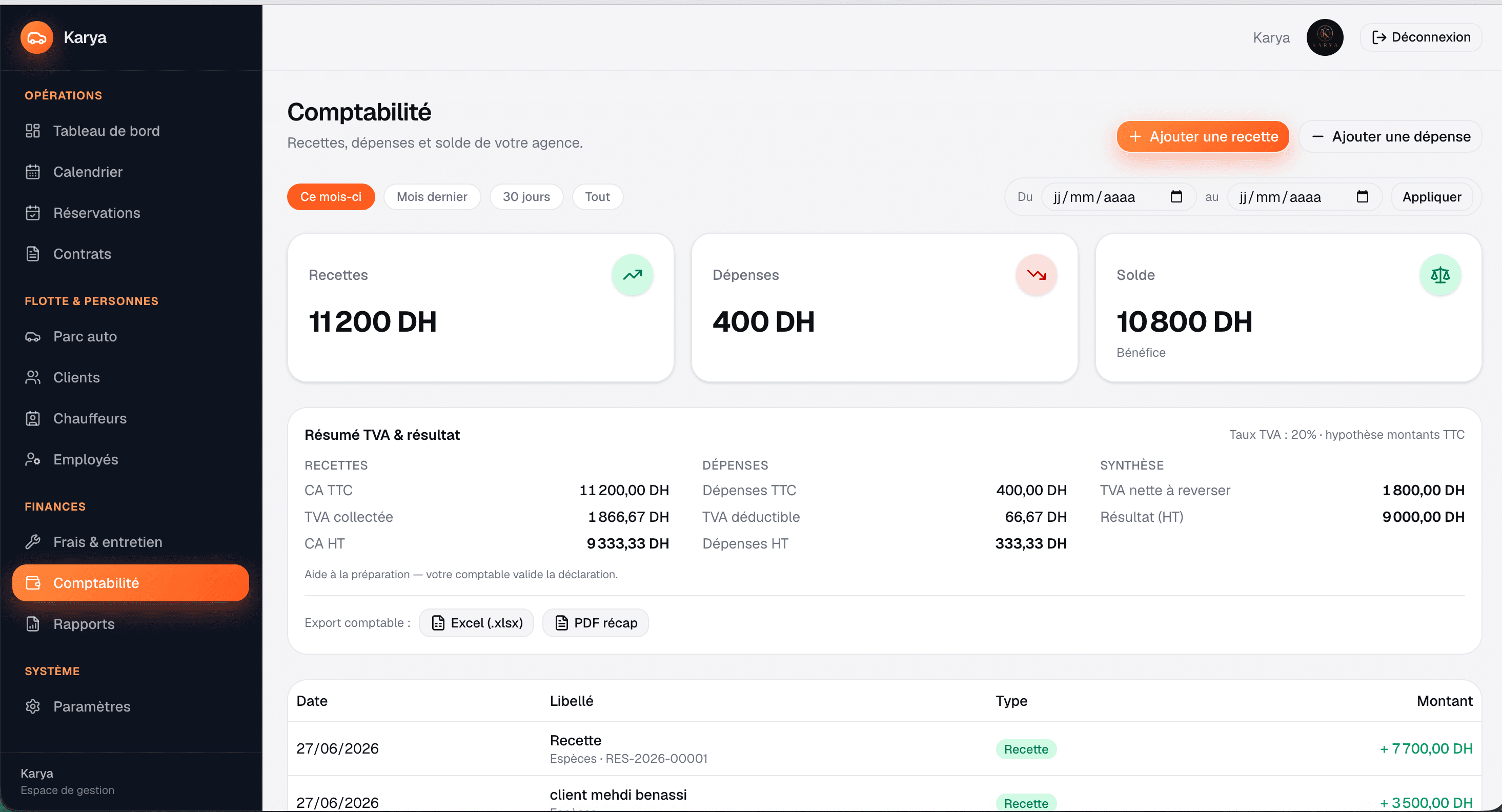Click the Rapports chart-file icon
This screenshot has height=812, width=1502.
point(33,624)
